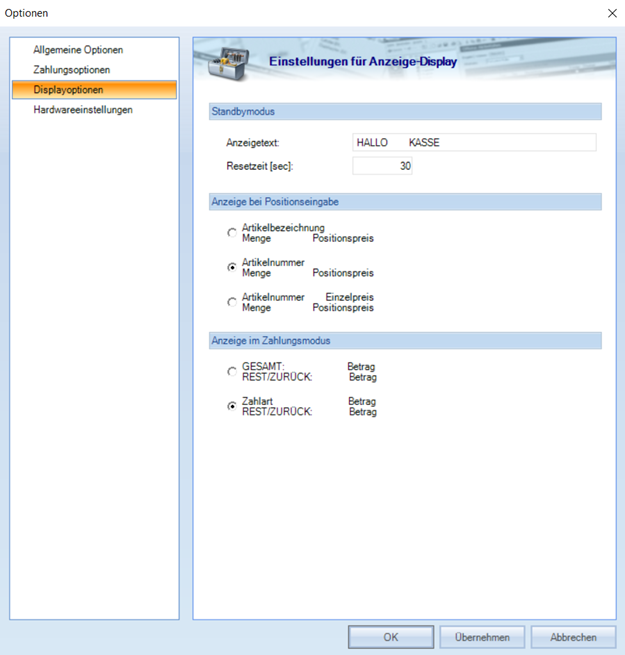The height and width of the screenshot is (655, 625).
Task: Click the Anzeige bei Positionseingabe header
Action: [405, 202]
